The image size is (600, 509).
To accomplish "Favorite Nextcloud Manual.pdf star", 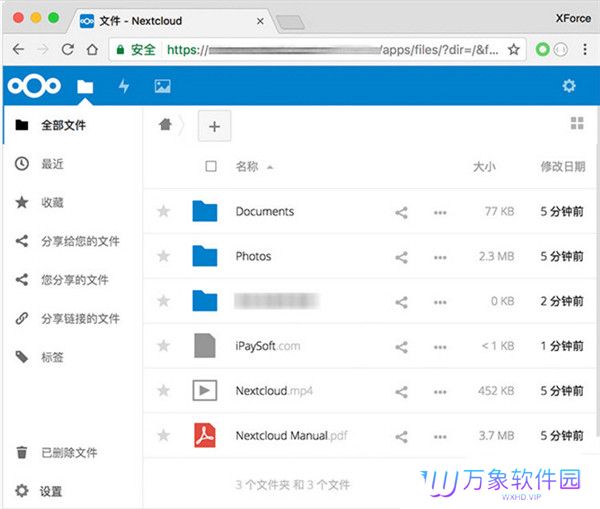I will 164,435.
